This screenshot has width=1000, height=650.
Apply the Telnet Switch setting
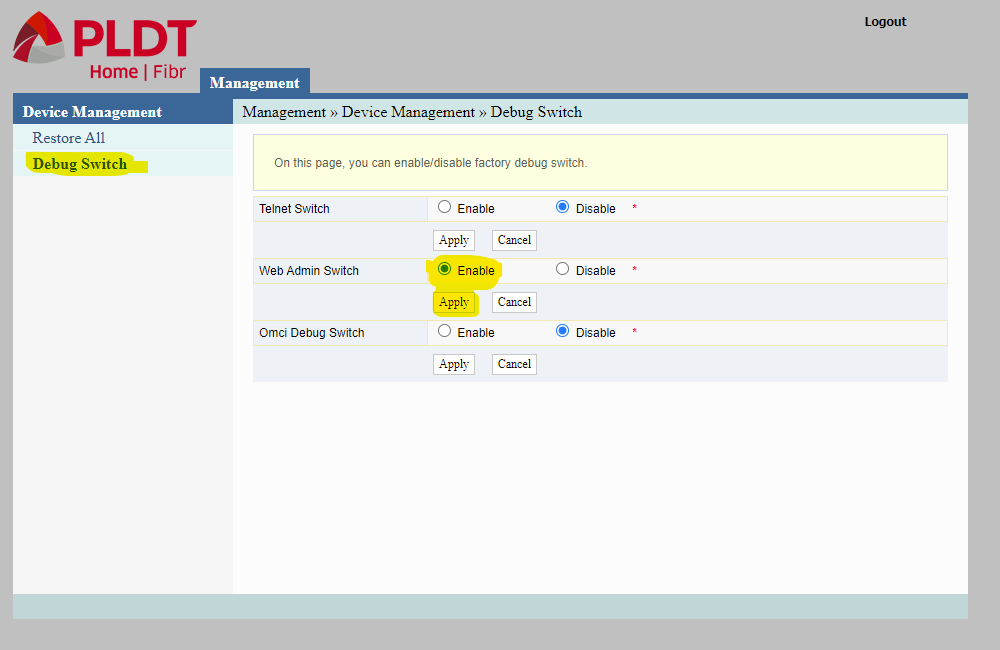[453, 239]
